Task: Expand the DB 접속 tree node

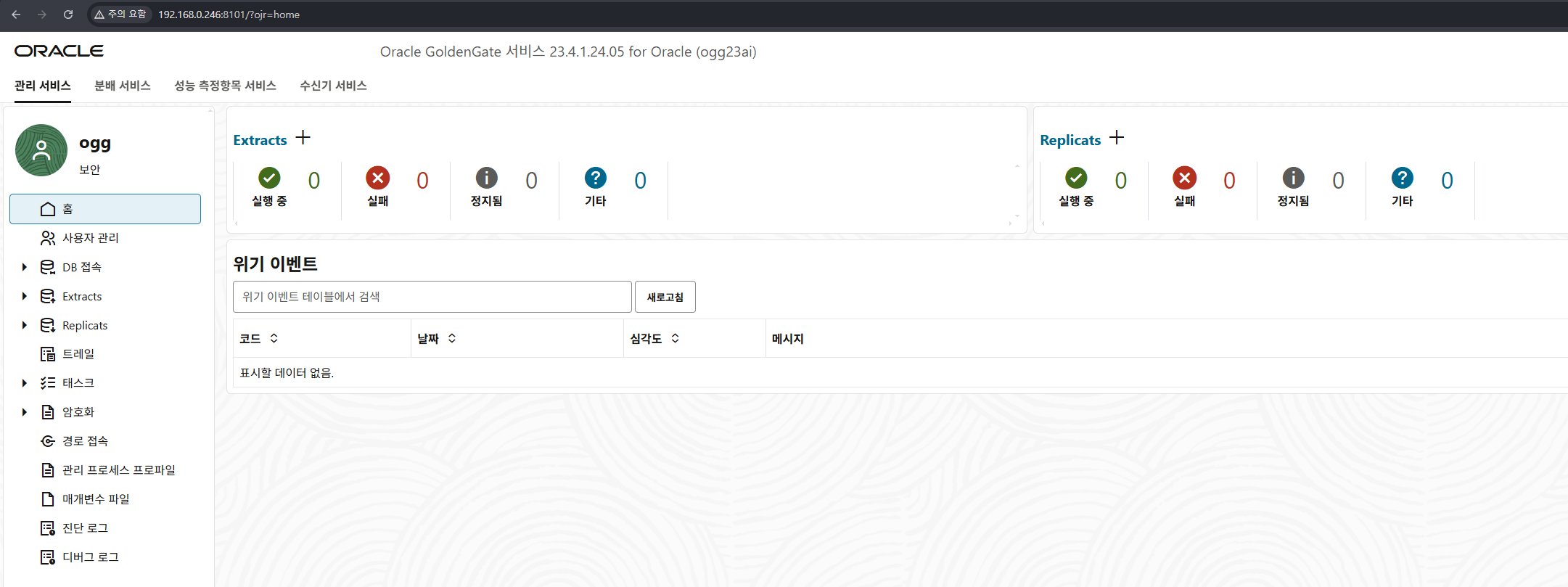Action: point(25,267)
